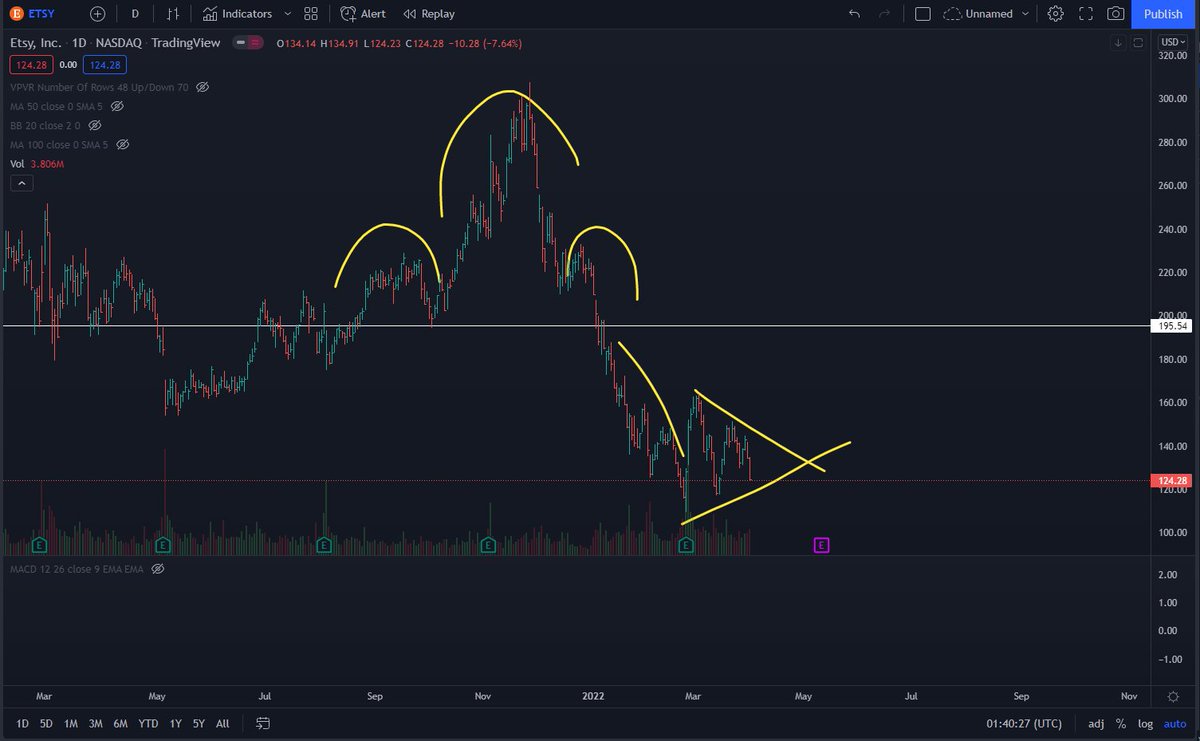Open the time axis settings gear icon
The image size is (1200, 741).
click(1173, 696)
